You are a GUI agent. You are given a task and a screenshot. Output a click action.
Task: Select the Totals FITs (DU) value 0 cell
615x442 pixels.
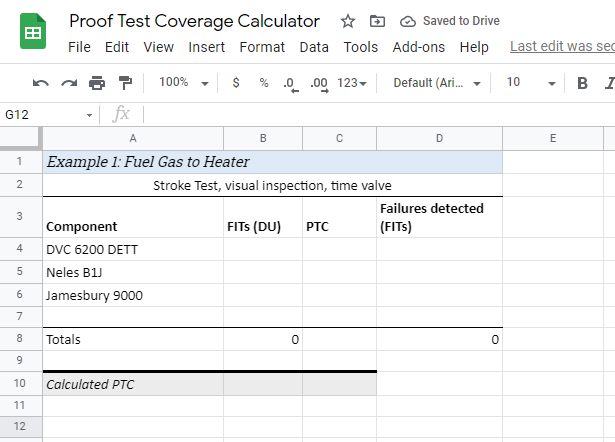click(x=263, y=339)
